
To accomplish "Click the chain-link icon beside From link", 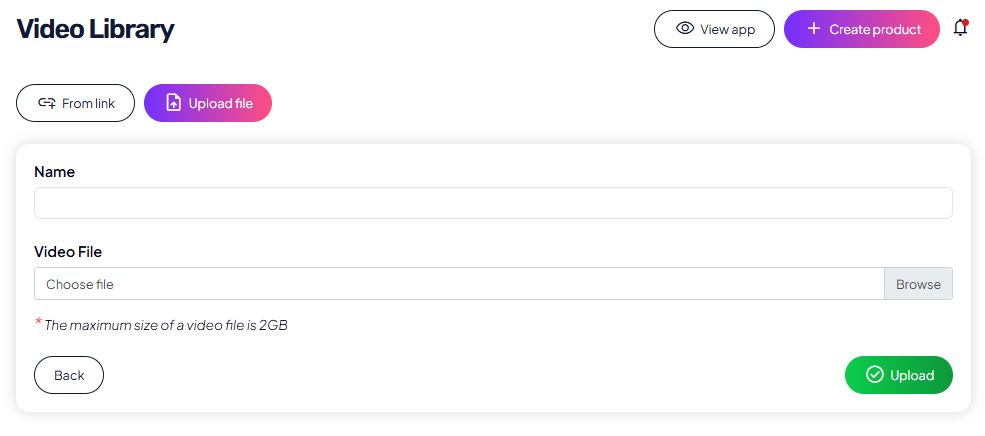I will click(x=46, y=103).
